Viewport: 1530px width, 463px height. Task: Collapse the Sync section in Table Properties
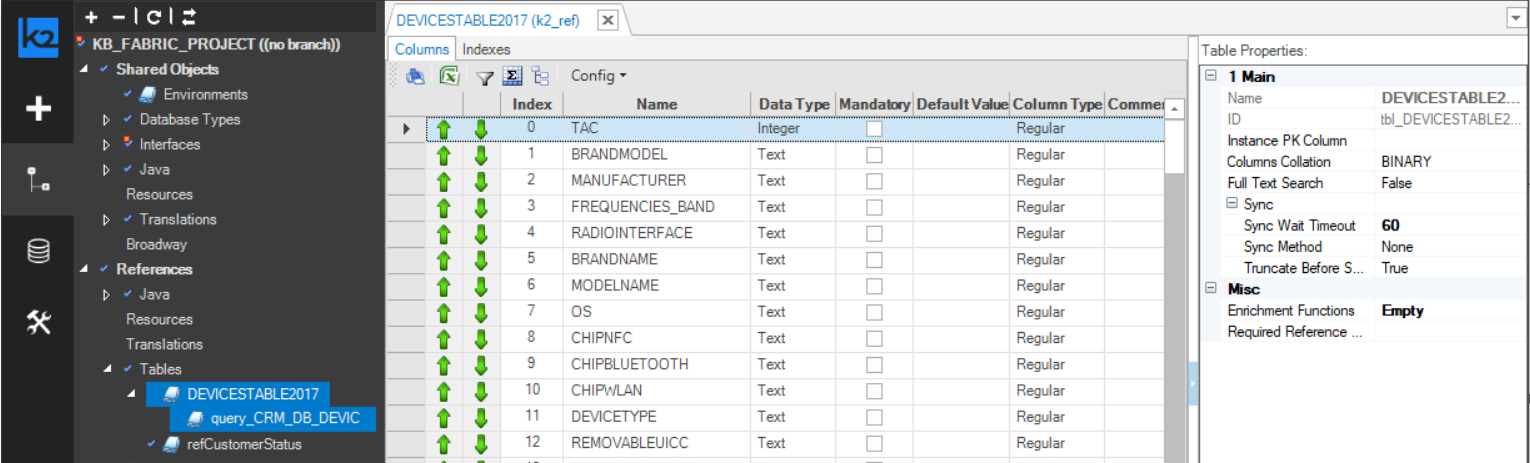pyautogui.click(x=1231, y=204)
